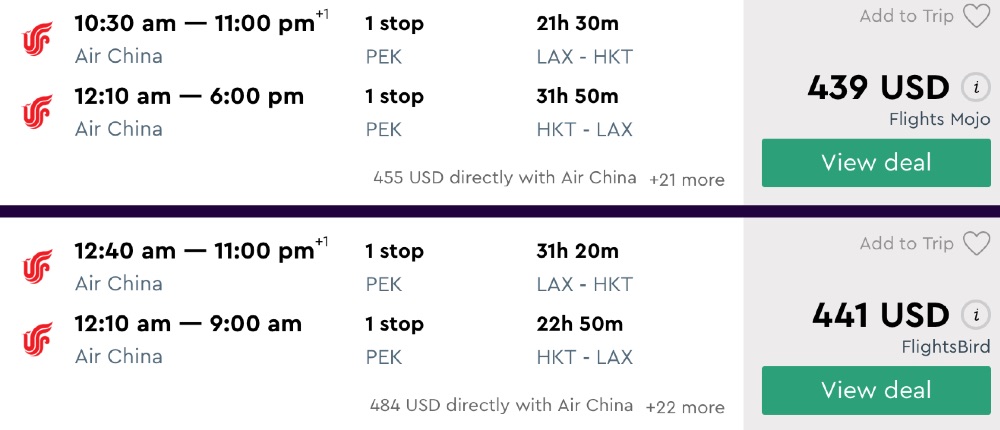Open the FlightsBird provider label
Screen dimensions: 1000x430
[x=943, y=347]
